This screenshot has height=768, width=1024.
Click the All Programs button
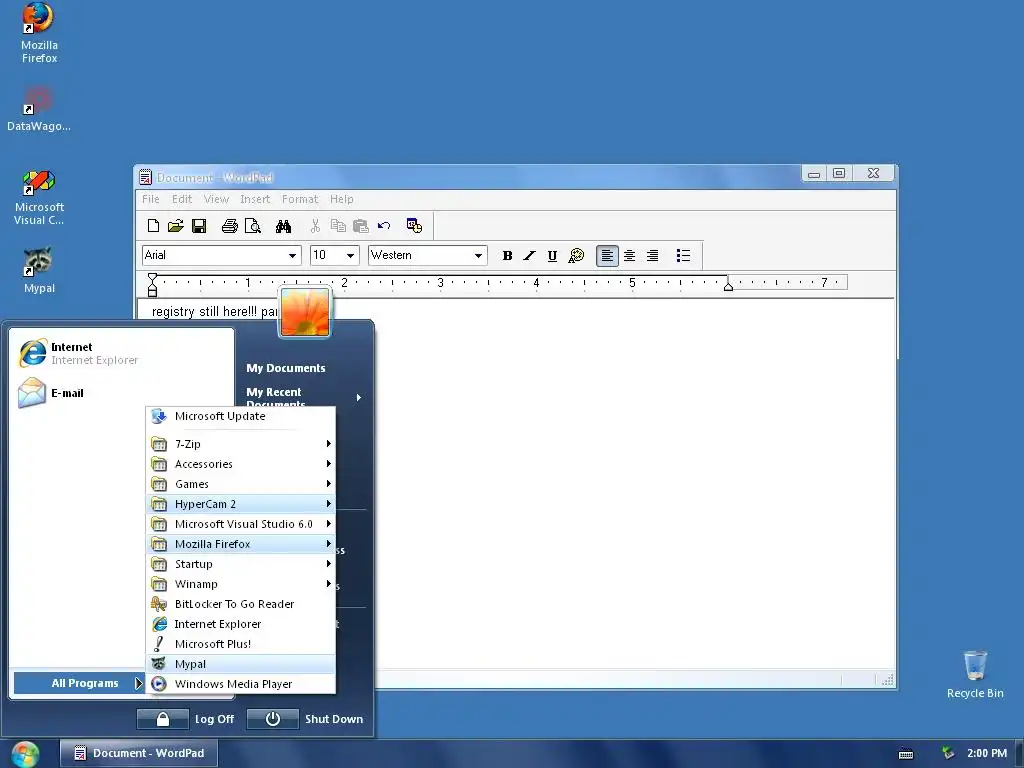pyautogui.click(x=79, y=683)
